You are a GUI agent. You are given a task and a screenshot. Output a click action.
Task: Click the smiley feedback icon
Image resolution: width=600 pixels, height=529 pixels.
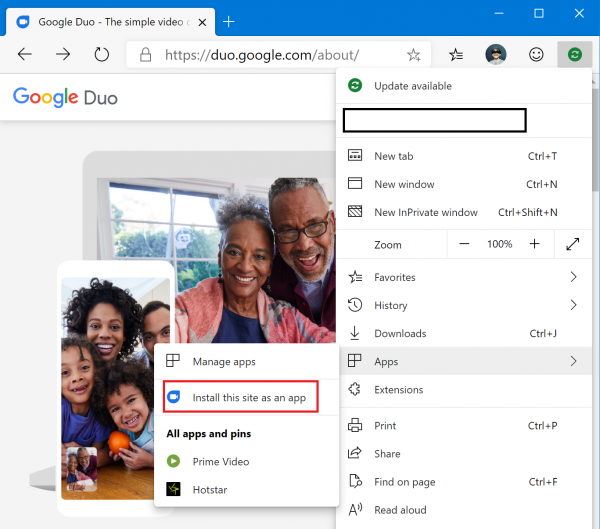pos(535,55)
